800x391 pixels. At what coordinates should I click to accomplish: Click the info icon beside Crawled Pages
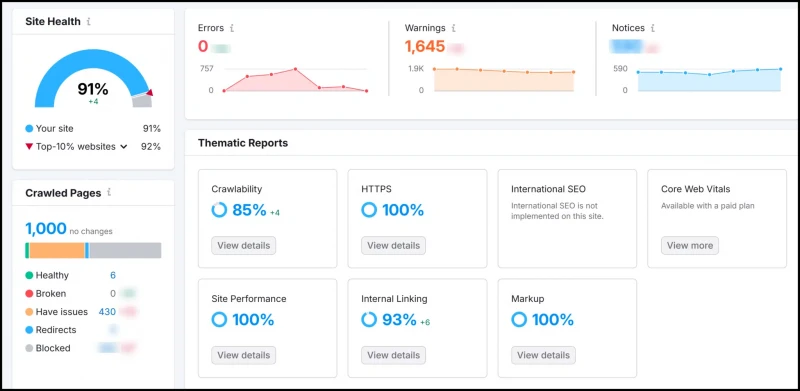pos(109,192)
